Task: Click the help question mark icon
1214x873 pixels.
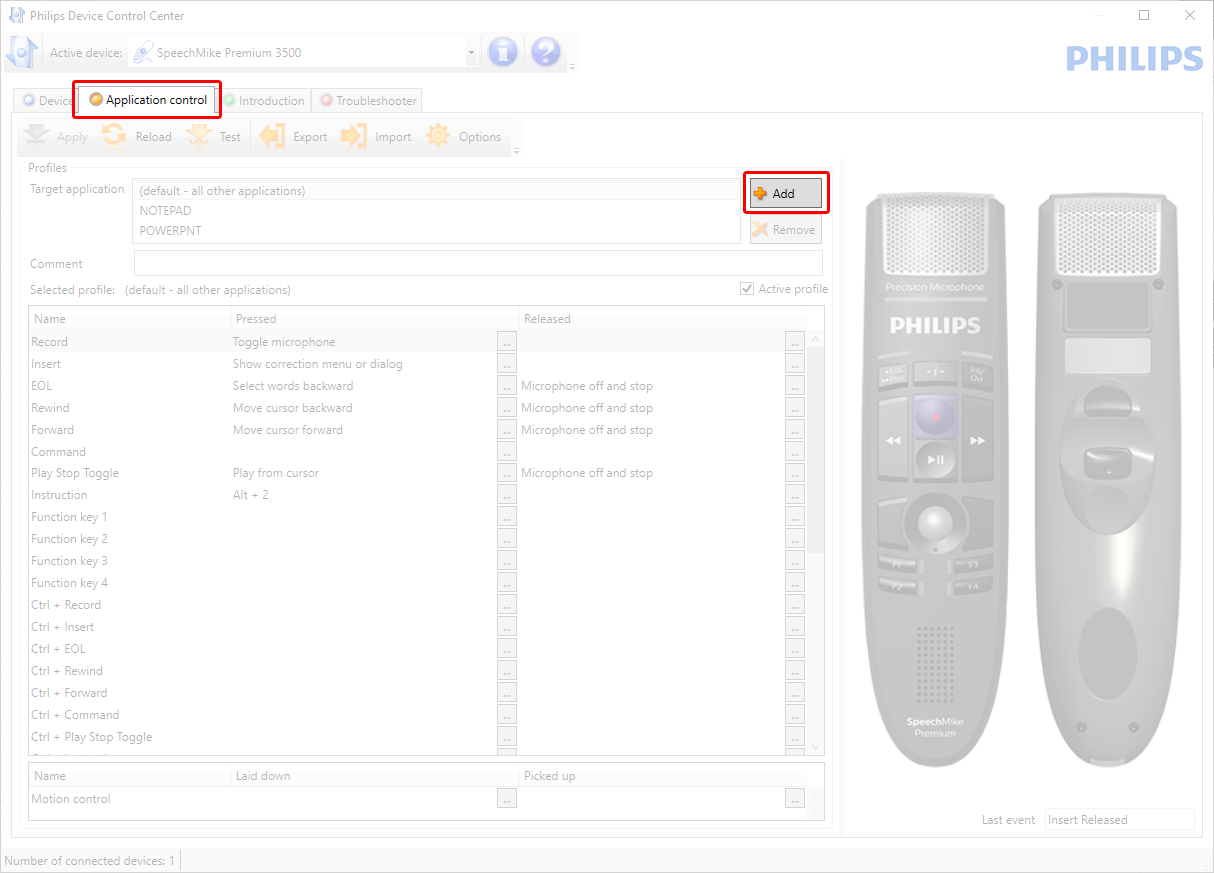Action: (545, 52)
